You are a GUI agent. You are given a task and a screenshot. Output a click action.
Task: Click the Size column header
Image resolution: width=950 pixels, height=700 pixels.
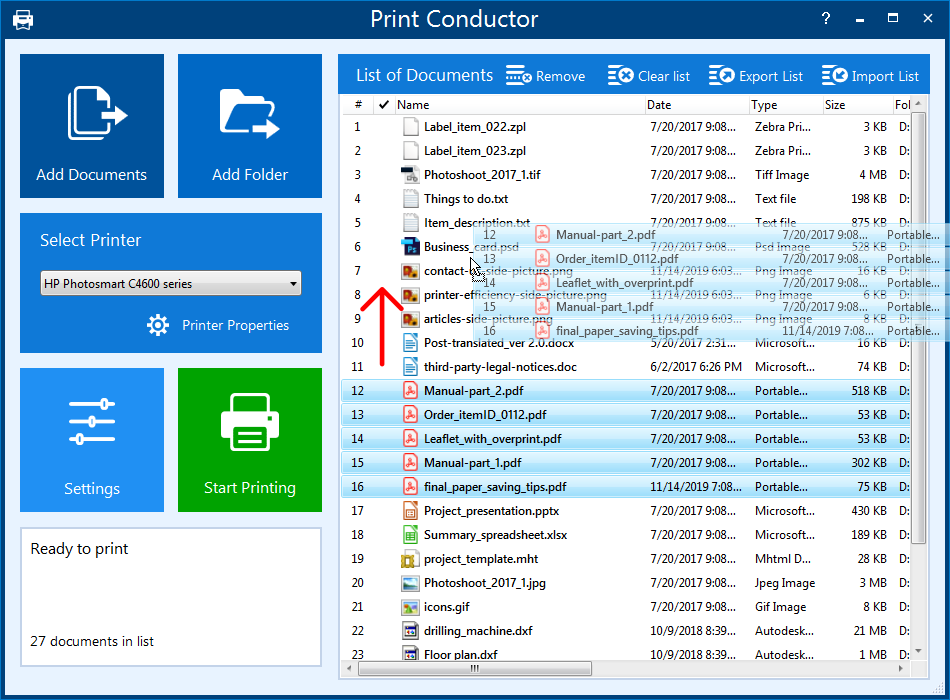pyautogui.click(x=835, y=104)
